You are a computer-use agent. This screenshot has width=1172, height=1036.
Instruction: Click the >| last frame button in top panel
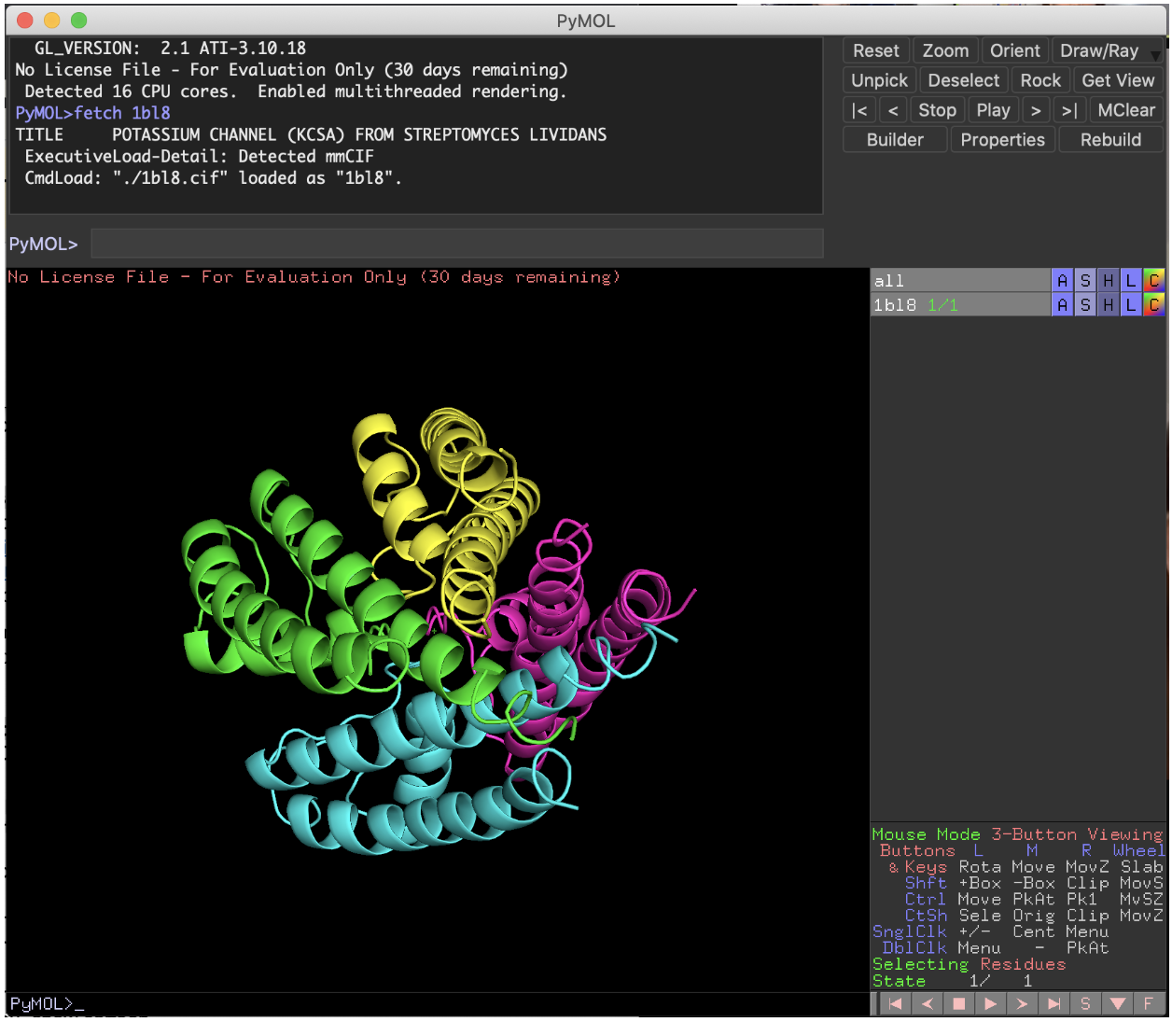[1069, 110]
